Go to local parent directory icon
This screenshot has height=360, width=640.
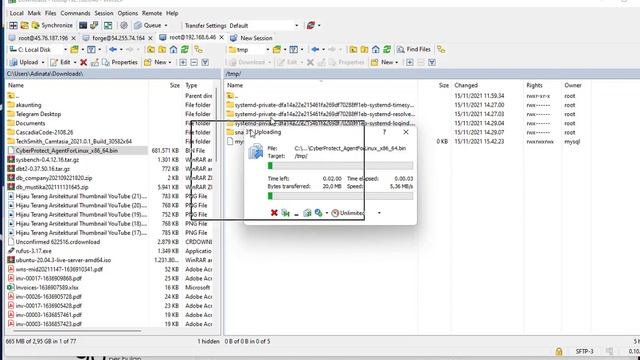(151, 49)
